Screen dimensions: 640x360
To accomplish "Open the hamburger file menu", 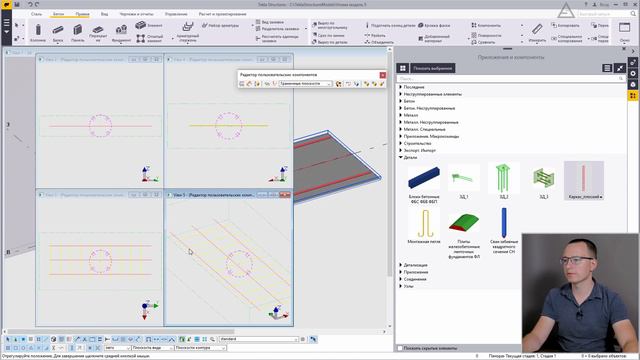I will point(6,25).
